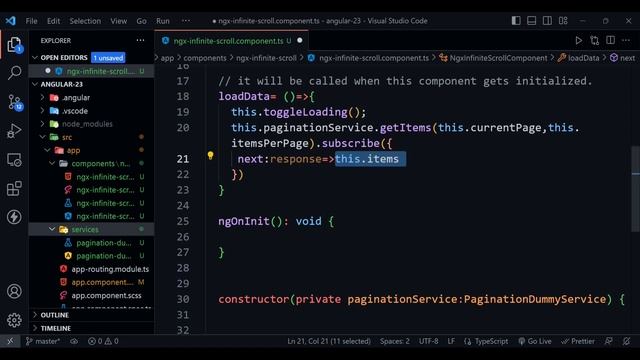Select open editor ngx-infinite-scroll entry
Screen dimensions: 640x360
(92, 71)
